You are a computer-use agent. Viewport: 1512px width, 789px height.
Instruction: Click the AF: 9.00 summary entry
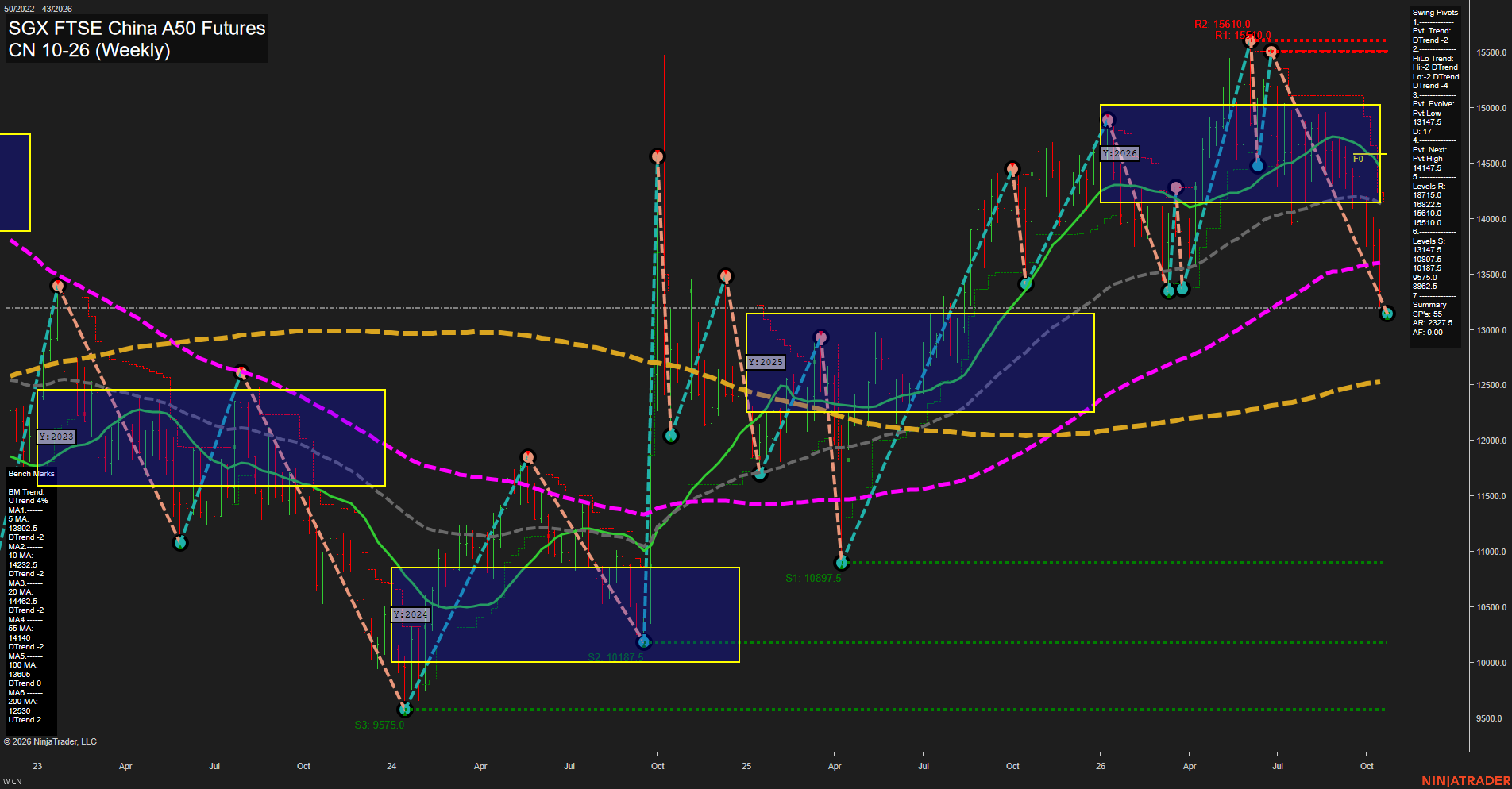pyautogui.click(x=1427, y=333)
